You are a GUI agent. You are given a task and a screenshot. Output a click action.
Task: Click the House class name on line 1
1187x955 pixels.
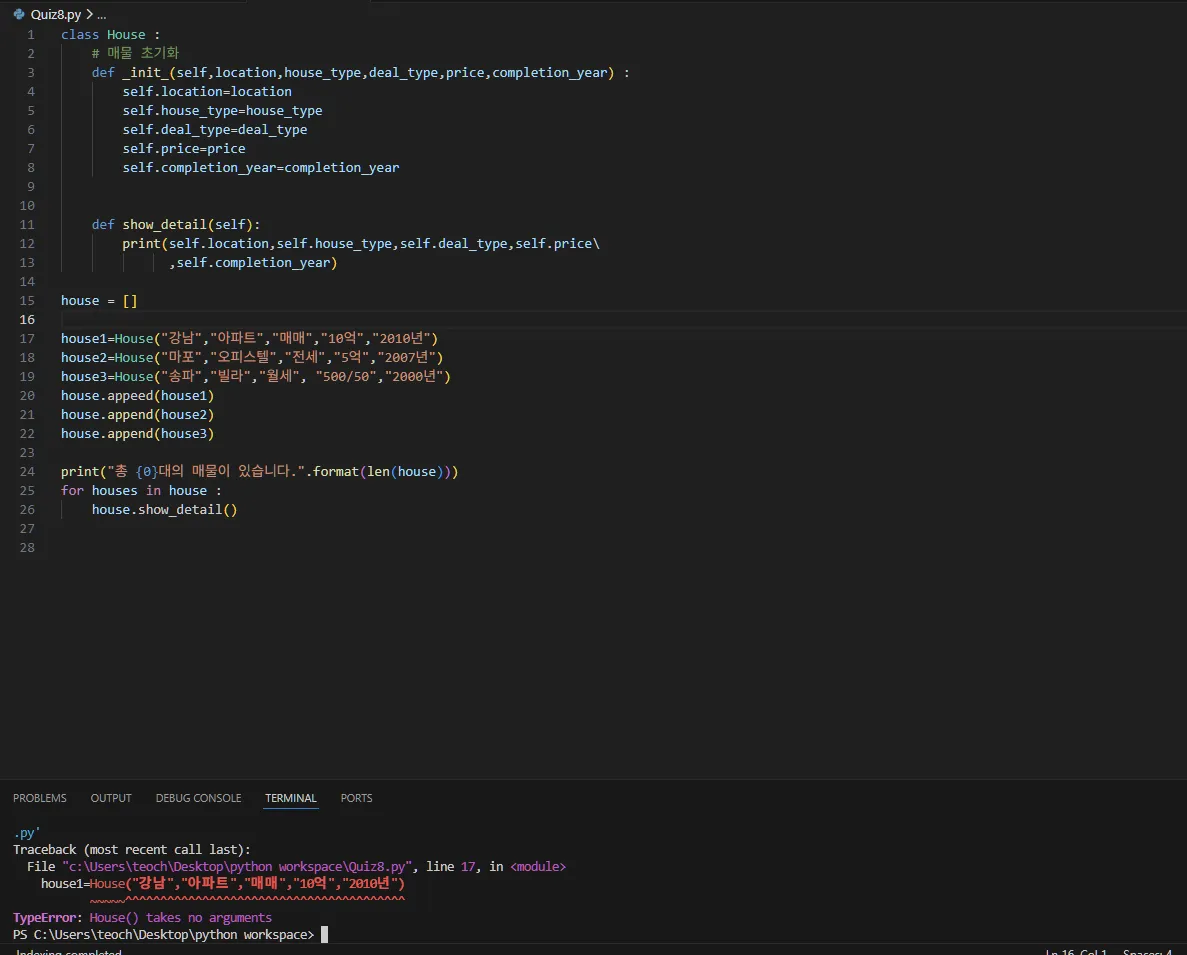pos(126,34)
